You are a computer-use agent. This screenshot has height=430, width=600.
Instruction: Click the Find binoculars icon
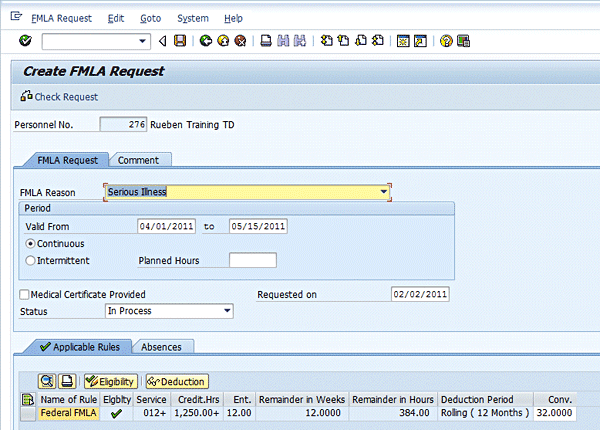coord(283,41)
